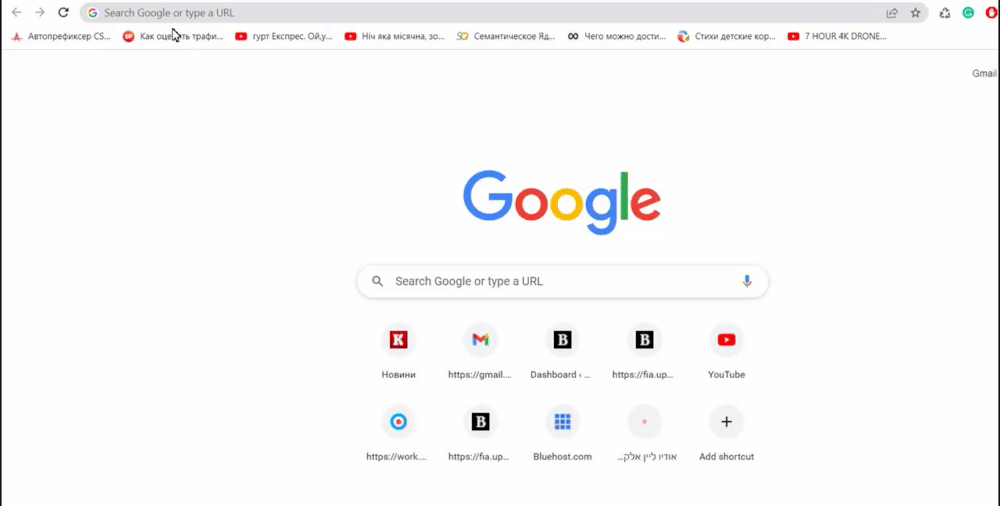1000x506 pixels.
Task: Open the Bluehost.com shortcut tile
Action: 562,433
